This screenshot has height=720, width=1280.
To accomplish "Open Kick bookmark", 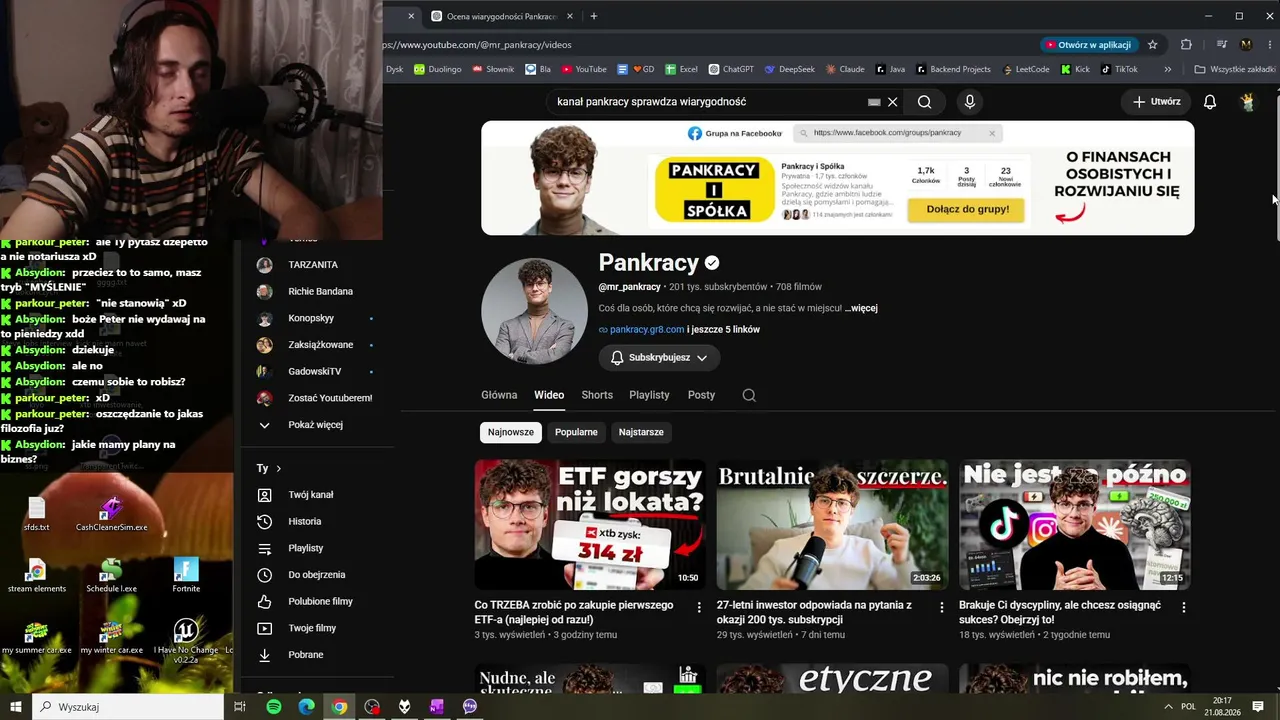I will click(x=1075, y=70).
